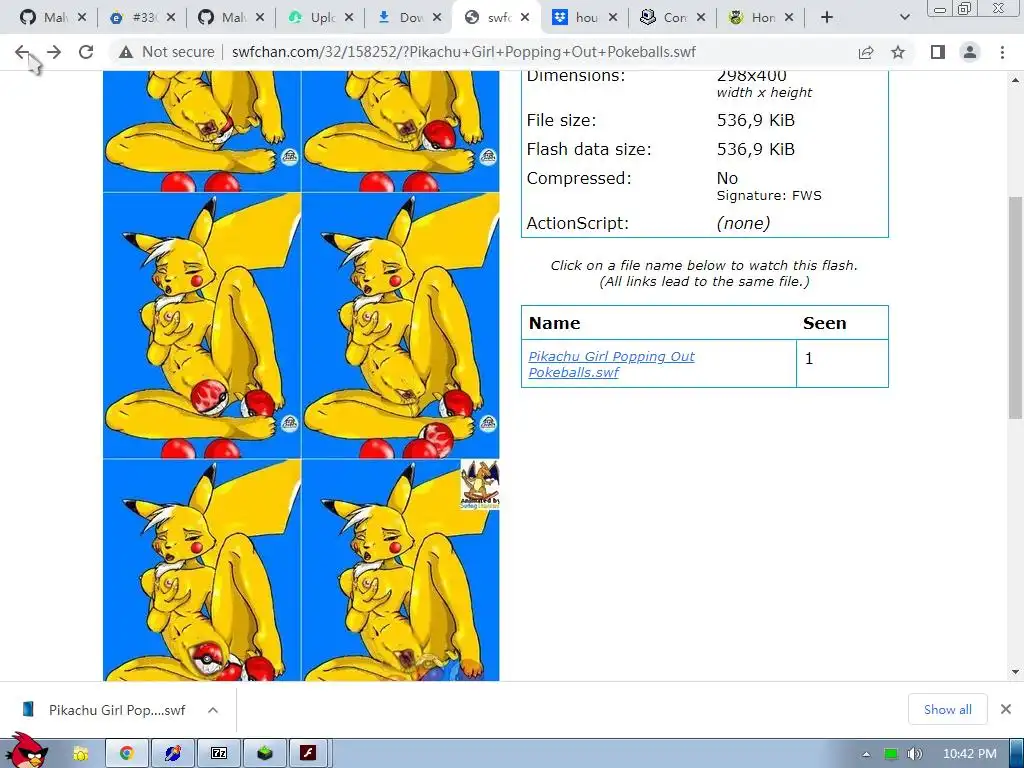
Task: Select the Compressed value No
Action: click(727, 178)
